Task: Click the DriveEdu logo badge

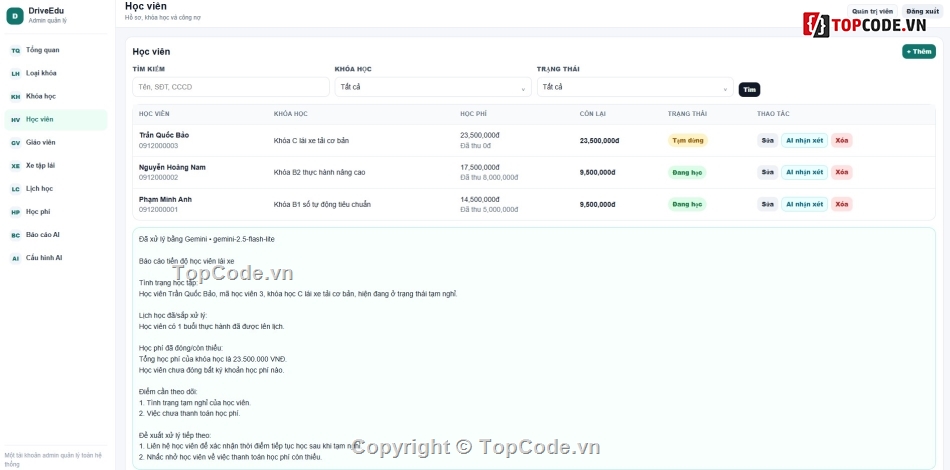Action: 15,16
